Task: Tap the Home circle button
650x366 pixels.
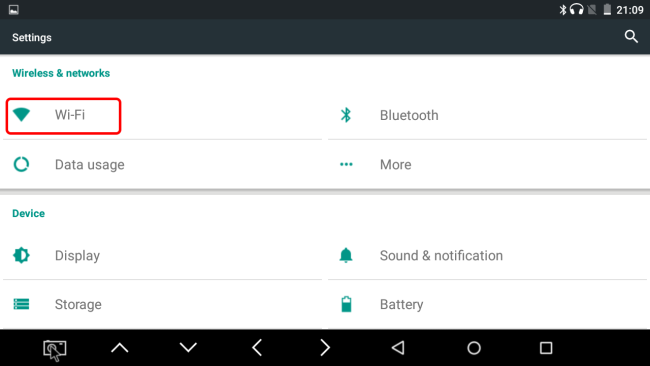Action: tap(474, 348)
